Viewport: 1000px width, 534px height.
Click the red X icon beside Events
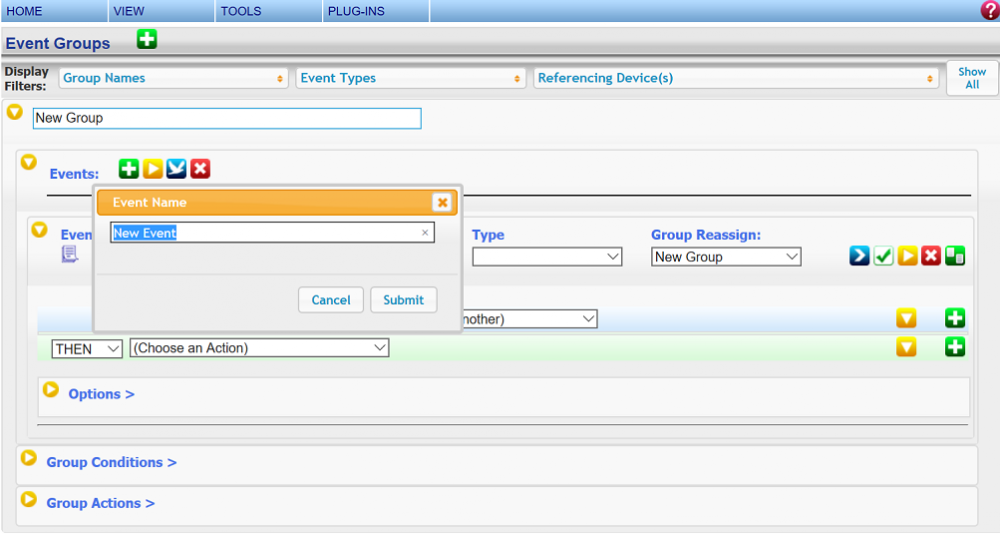201,169
